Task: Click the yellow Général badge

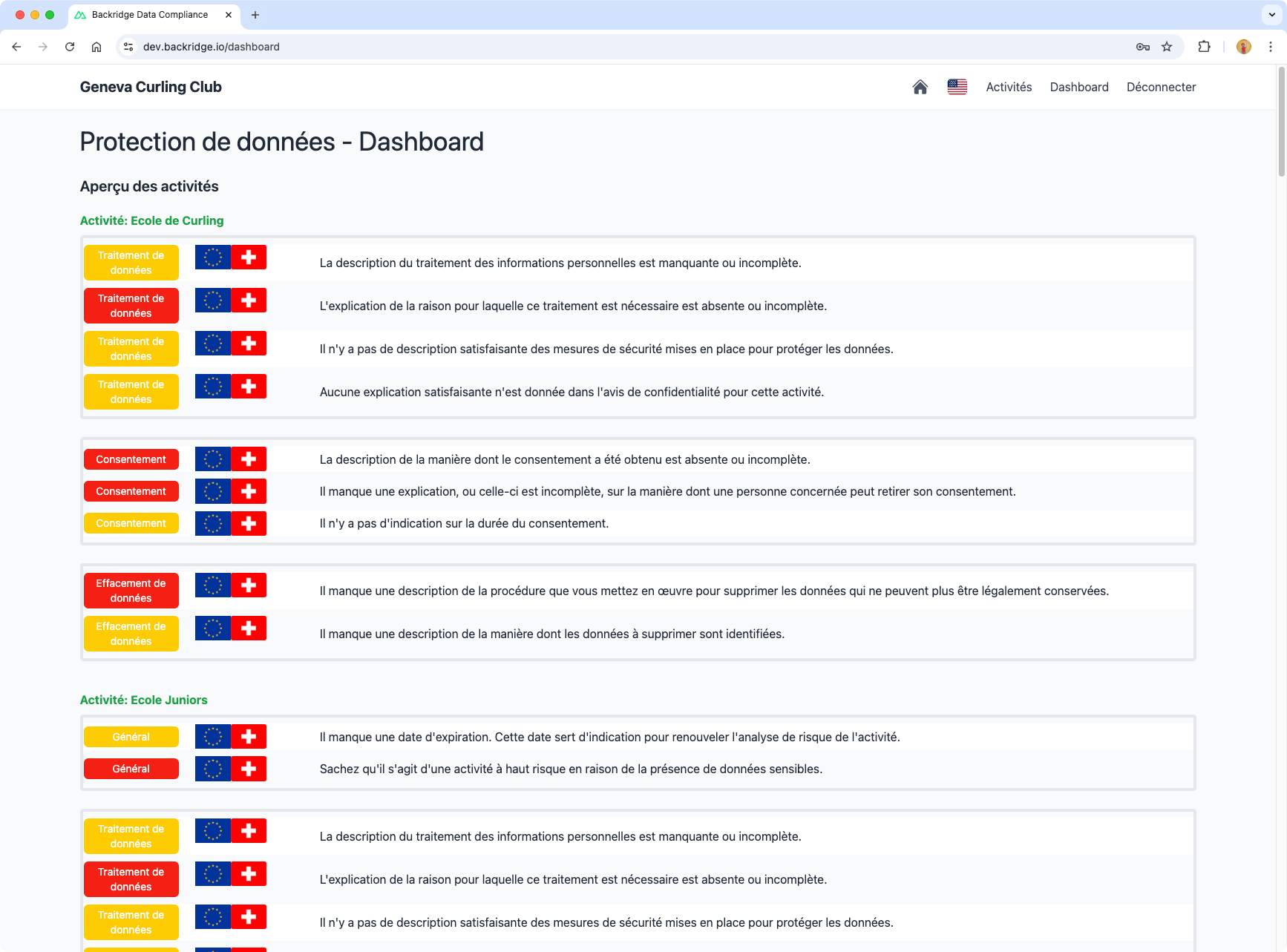Action: tap(131, 737)
